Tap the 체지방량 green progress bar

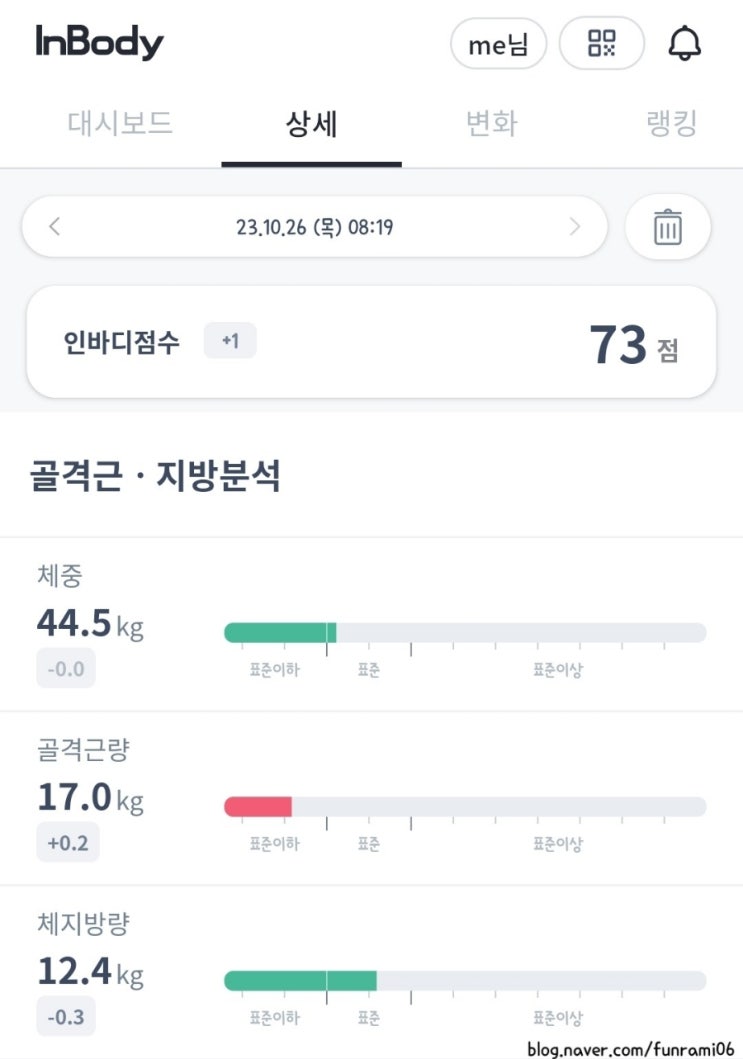click(x=300, y=980)
